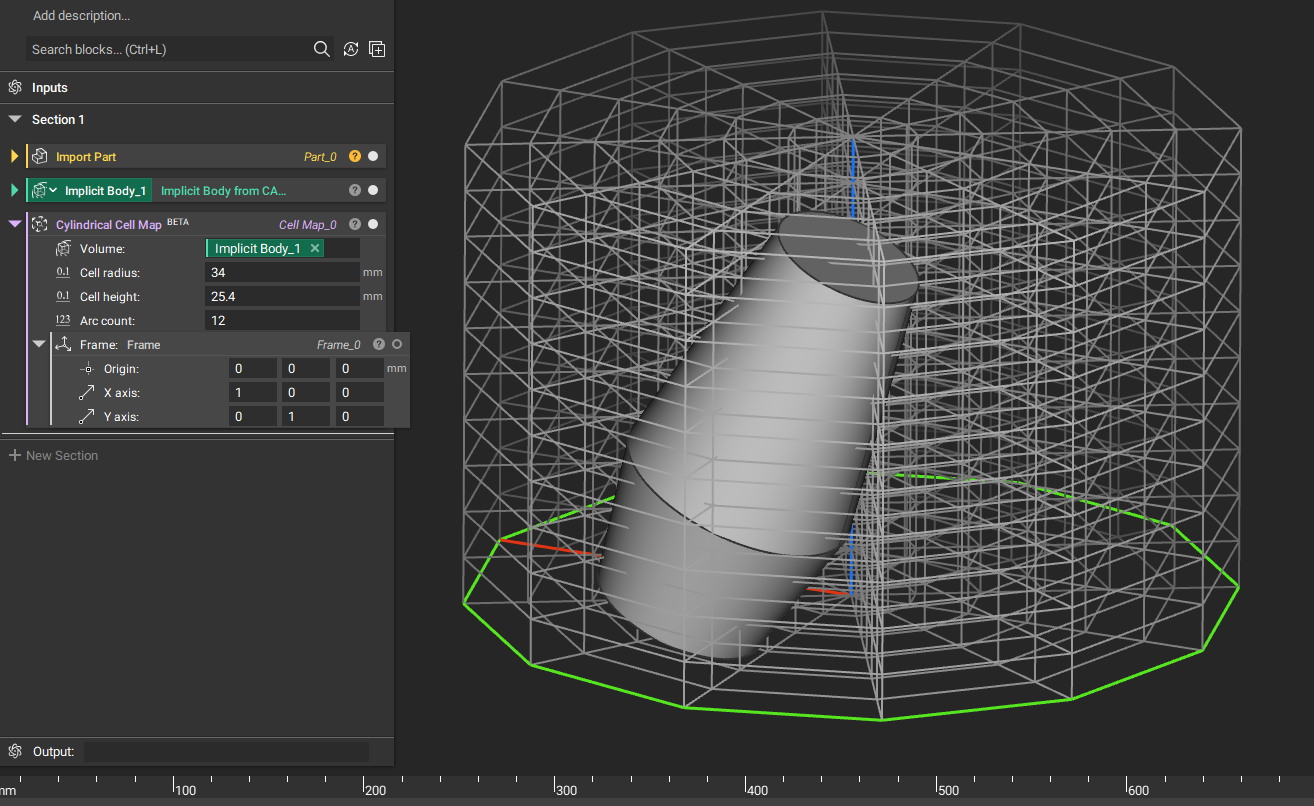Click the Import Part title
Viewport: 1314px width, 806px height.
point(86,157)
